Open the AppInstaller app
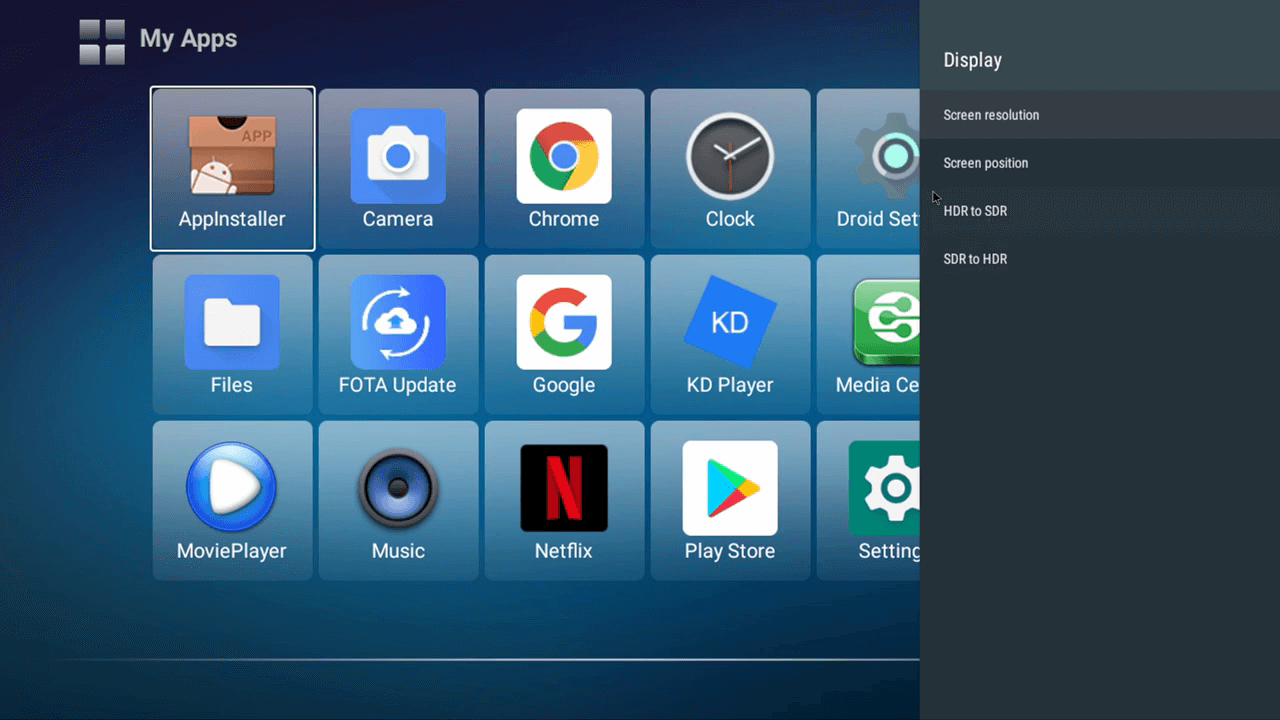This screenshot has width=1280, height=720. (232, 168)
